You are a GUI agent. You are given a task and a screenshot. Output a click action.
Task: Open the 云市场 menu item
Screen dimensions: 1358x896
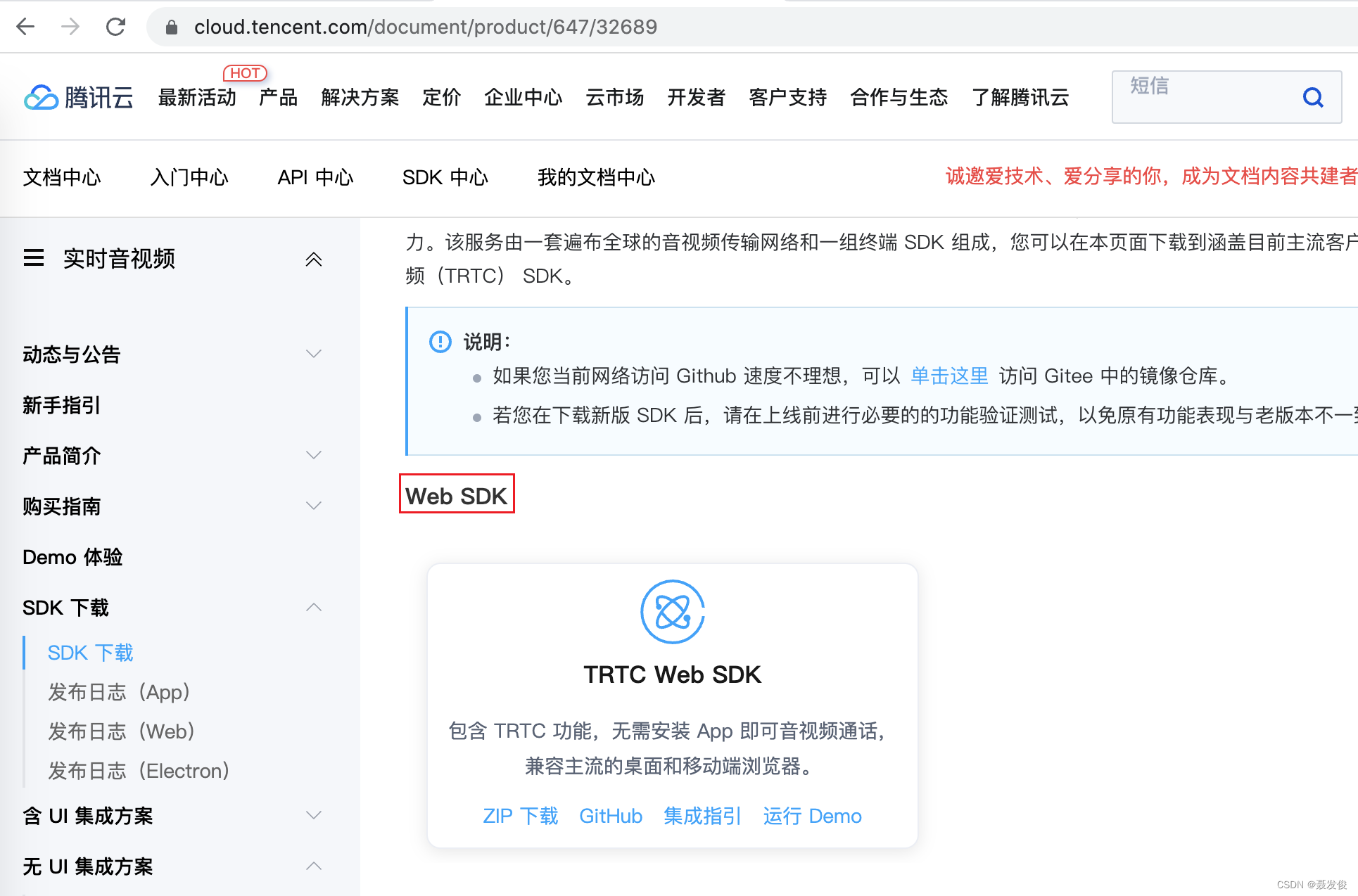click(x=615, y=97)
